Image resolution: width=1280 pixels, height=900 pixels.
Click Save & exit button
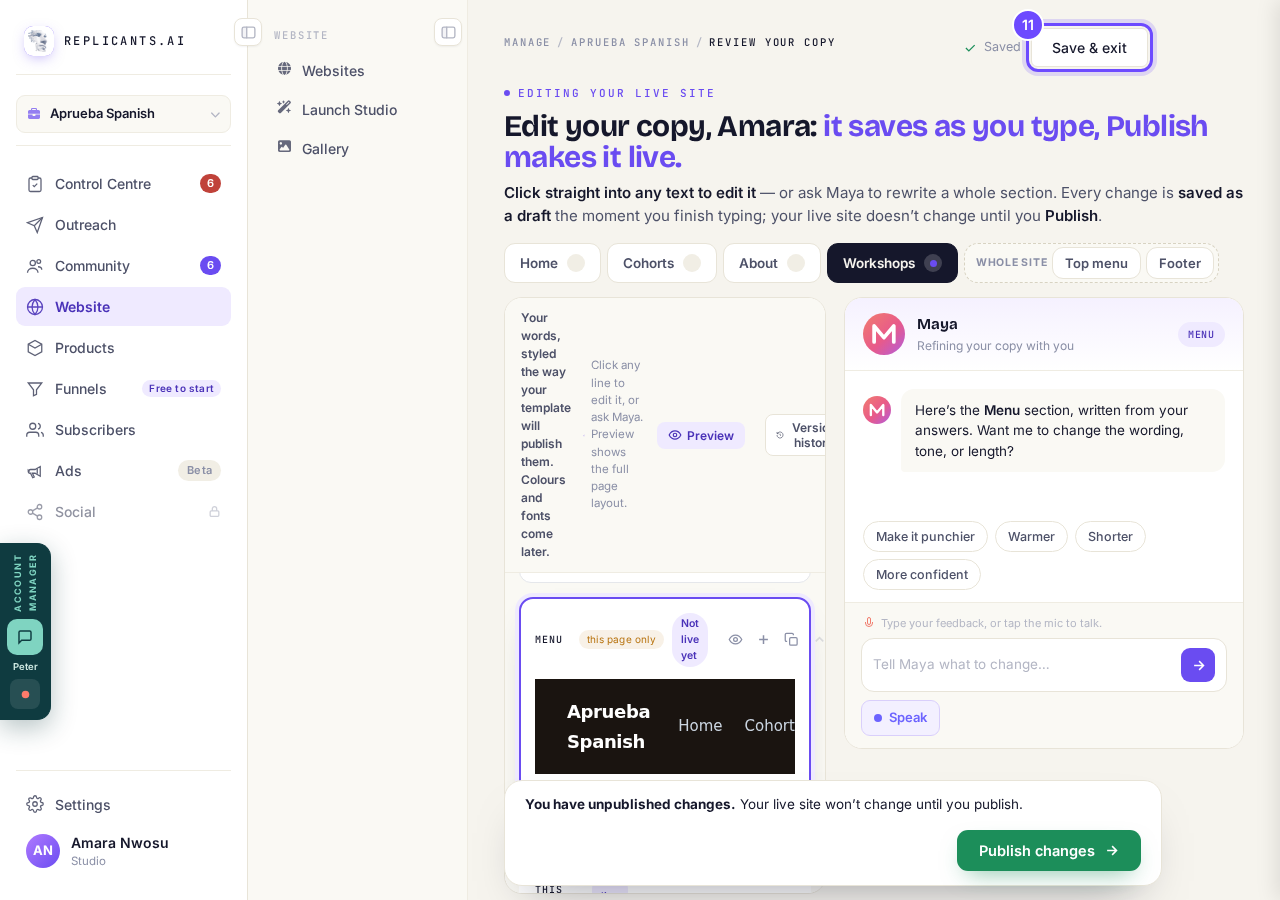[x=1089, y=48]
